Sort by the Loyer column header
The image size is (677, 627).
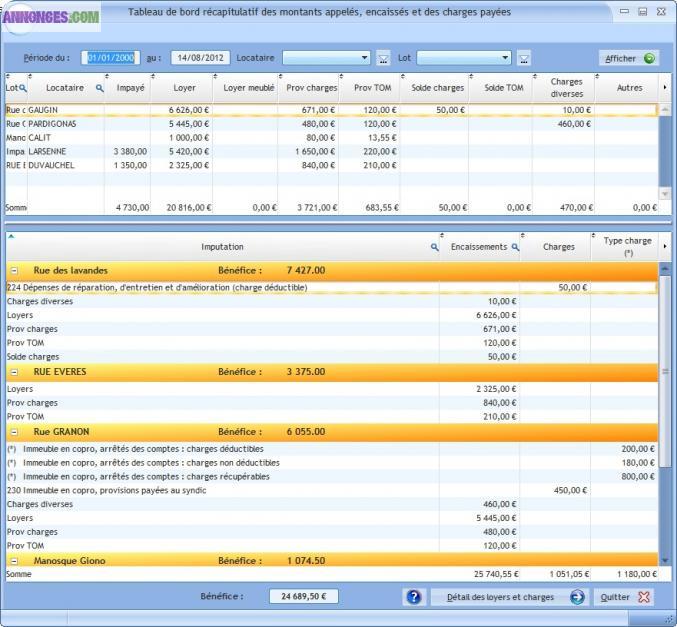[184, 88]
